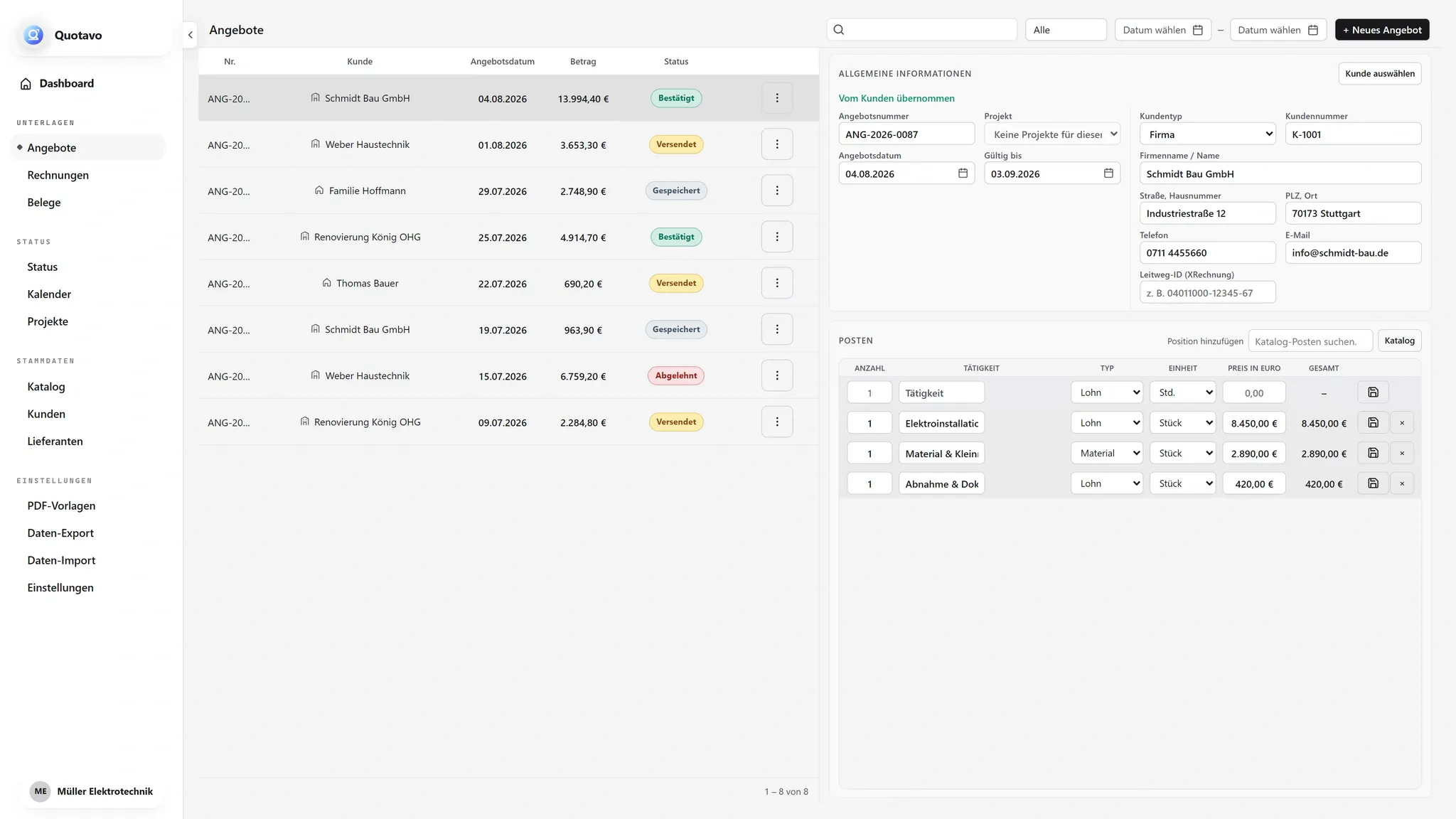The height and width of the screenshot is (819, 1456).
Task: Select the Thomas Bauer offer row
Action: pyautogui.click(x=508, y=283)
